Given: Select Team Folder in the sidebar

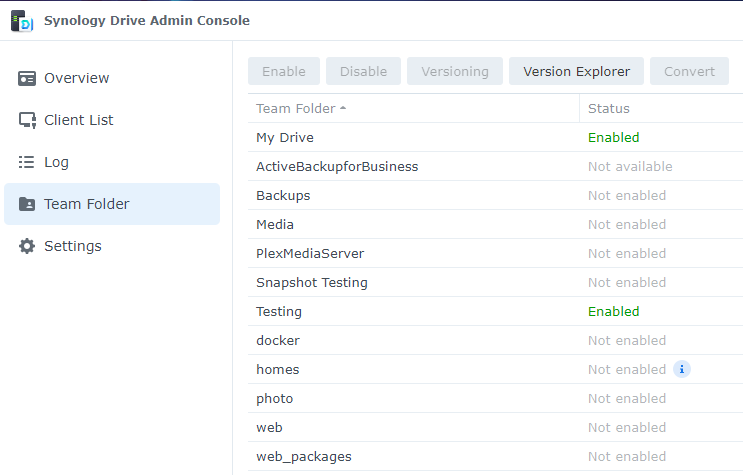Looking at the screenshot, I should 112,204.
